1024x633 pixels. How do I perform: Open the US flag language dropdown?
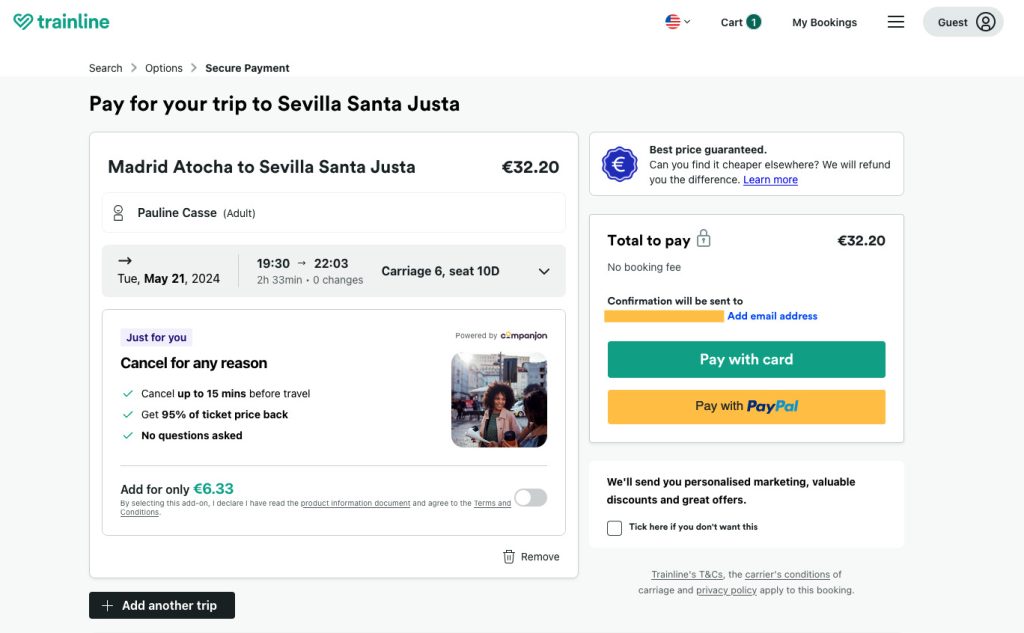(x=677, y=22)
